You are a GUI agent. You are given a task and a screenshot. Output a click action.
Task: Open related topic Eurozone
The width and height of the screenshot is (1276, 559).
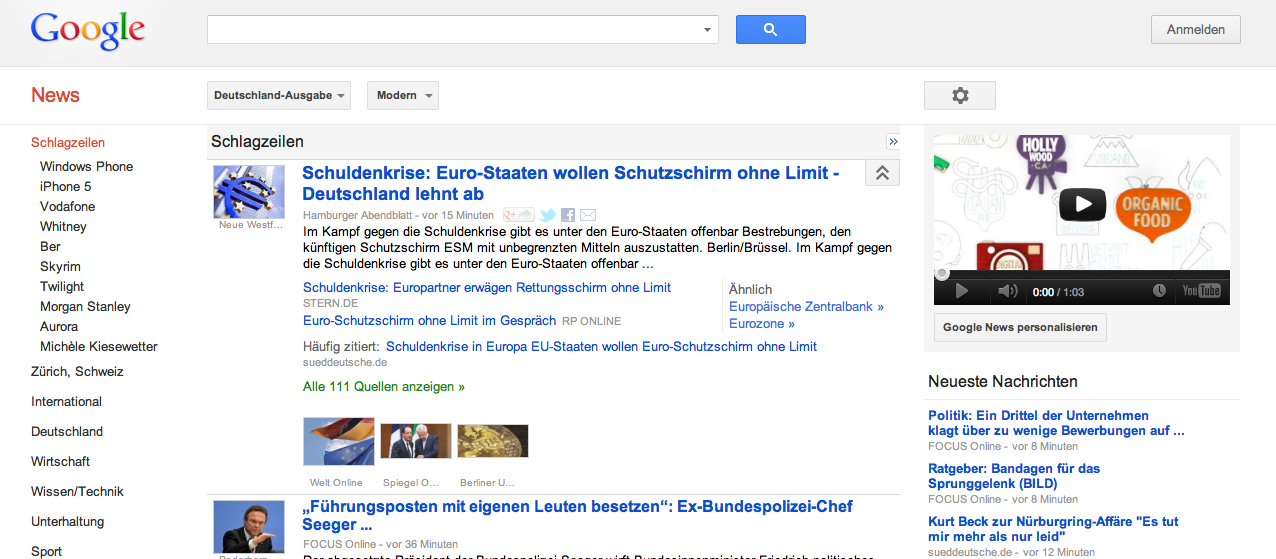[x=762, y=324]
